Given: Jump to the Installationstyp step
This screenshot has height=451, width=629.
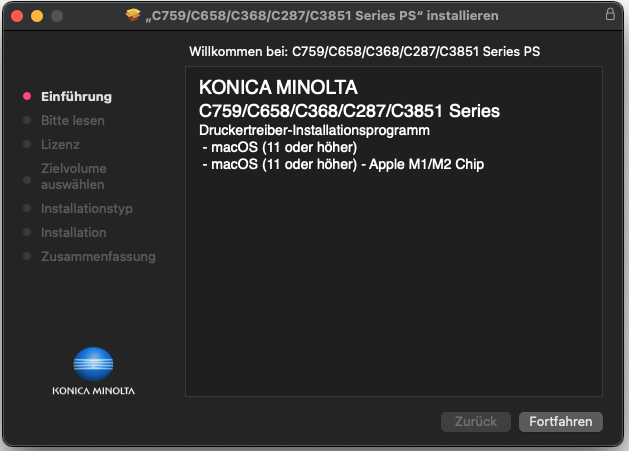Looking at the screenshot, I should click(86, 209).
